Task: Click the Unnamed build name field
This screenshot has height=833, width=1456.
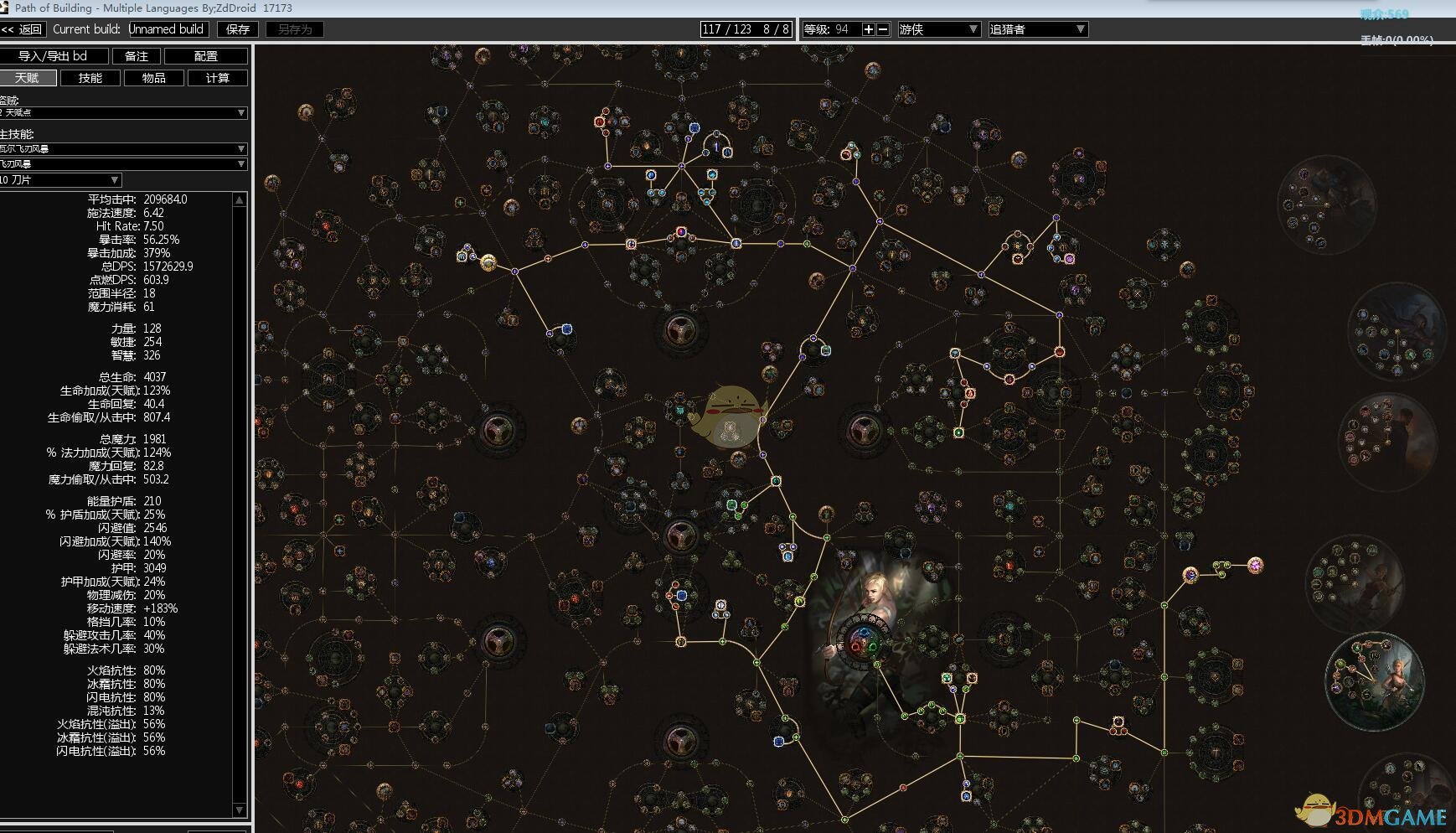Action: point(167,29)
